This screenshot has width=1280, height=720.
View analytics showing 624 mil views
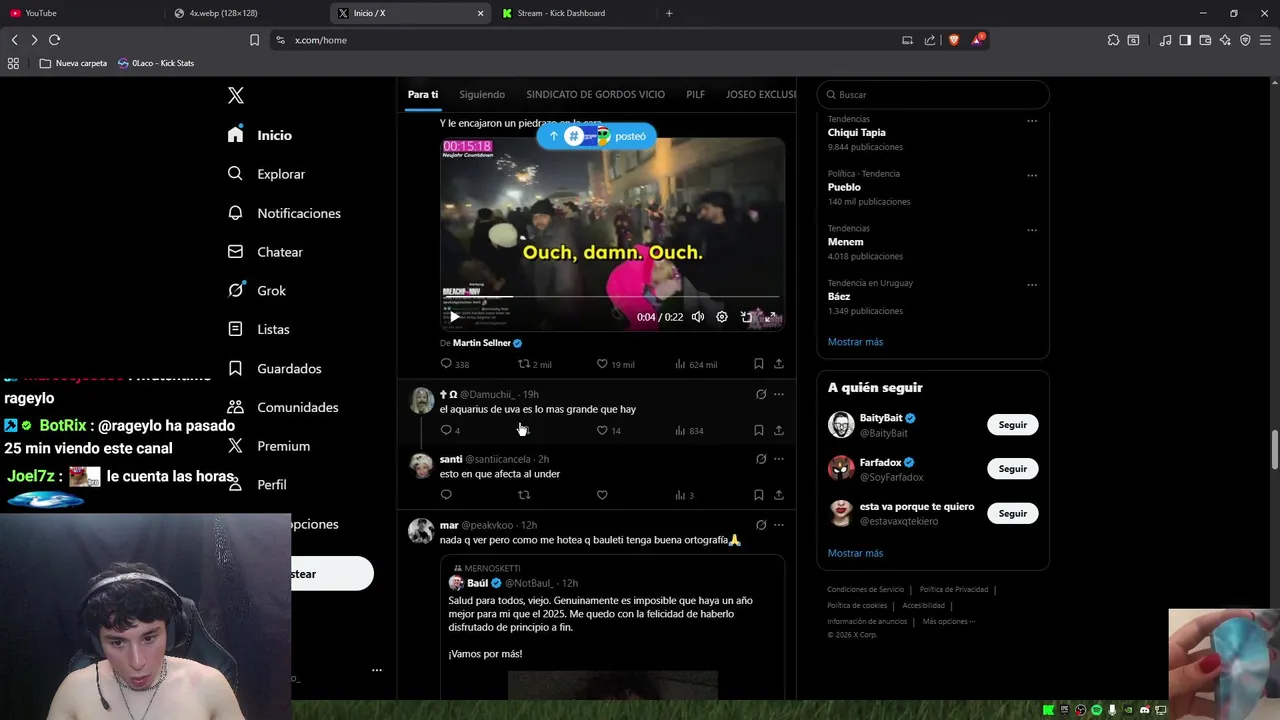pyautogui.click(x=695, y=364)
